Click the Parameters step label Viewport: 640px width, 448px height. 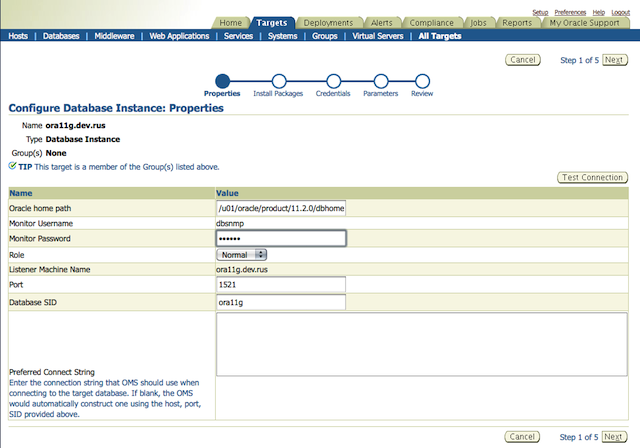pyautogui.click(x=380, y=93)
